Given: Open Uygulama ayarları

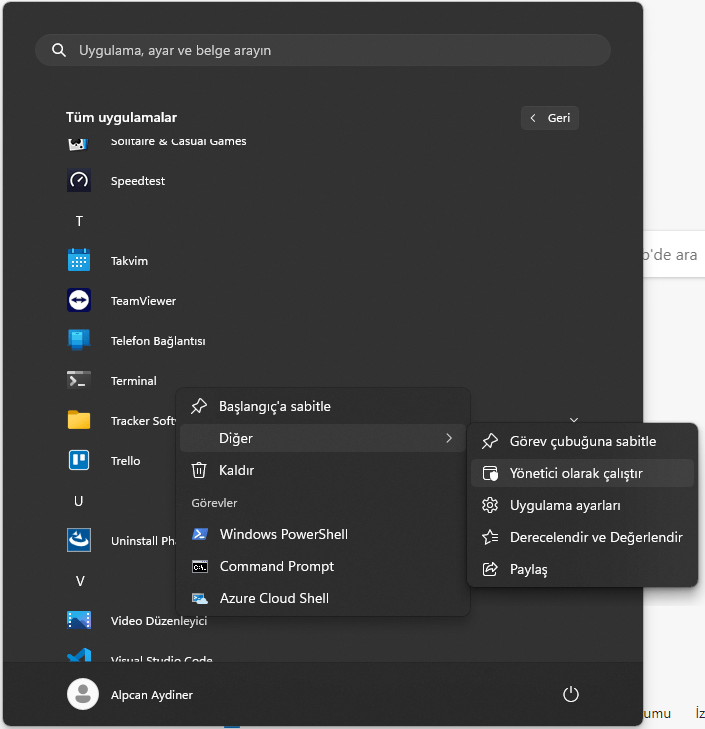Looking at the screenshot, I should click(x=582, y=505).
